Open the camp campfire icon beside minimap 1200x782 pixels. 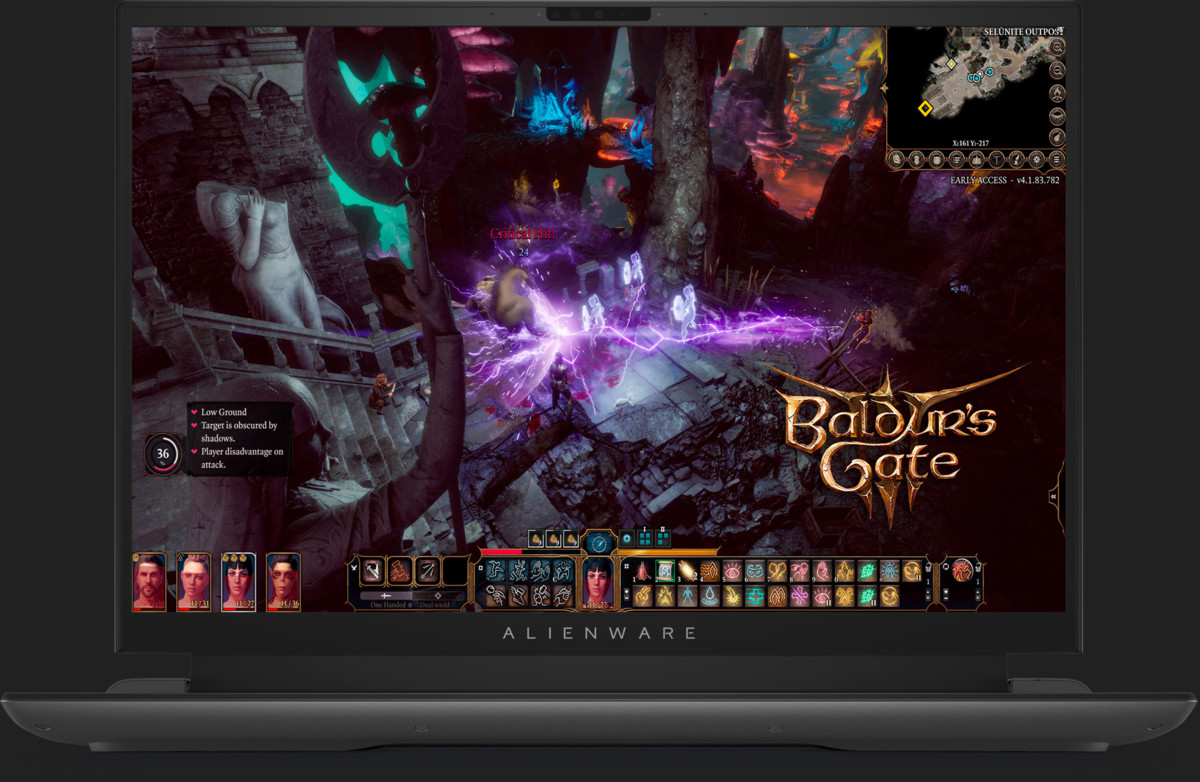pyautogui.click(x=1057, y=93)
